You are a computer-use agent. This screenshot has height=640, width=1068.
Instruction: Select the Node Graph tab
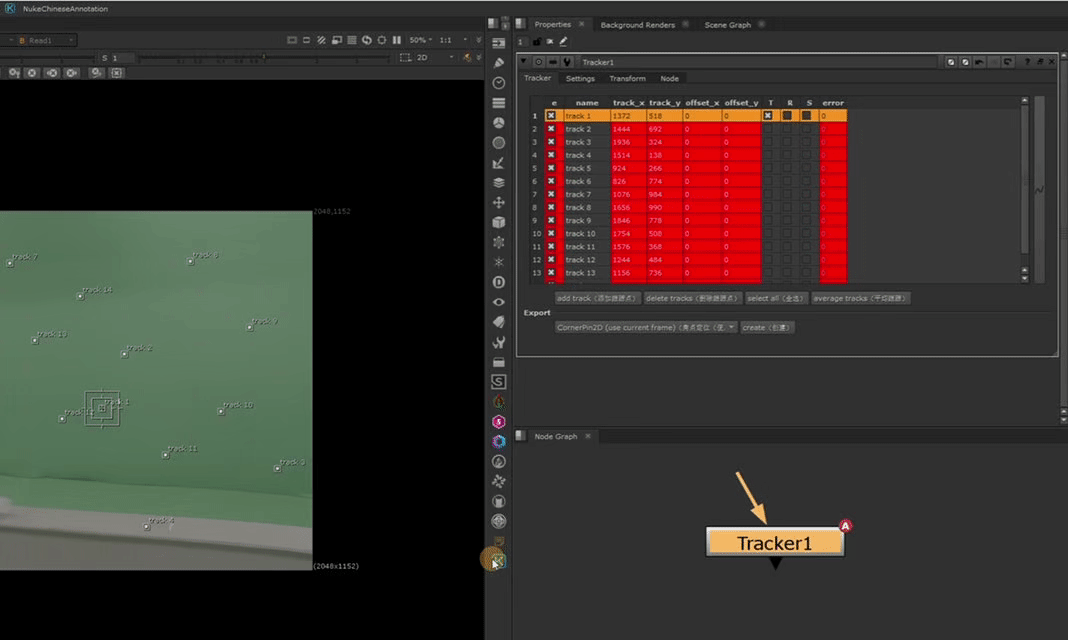click(x=555, y=436)
